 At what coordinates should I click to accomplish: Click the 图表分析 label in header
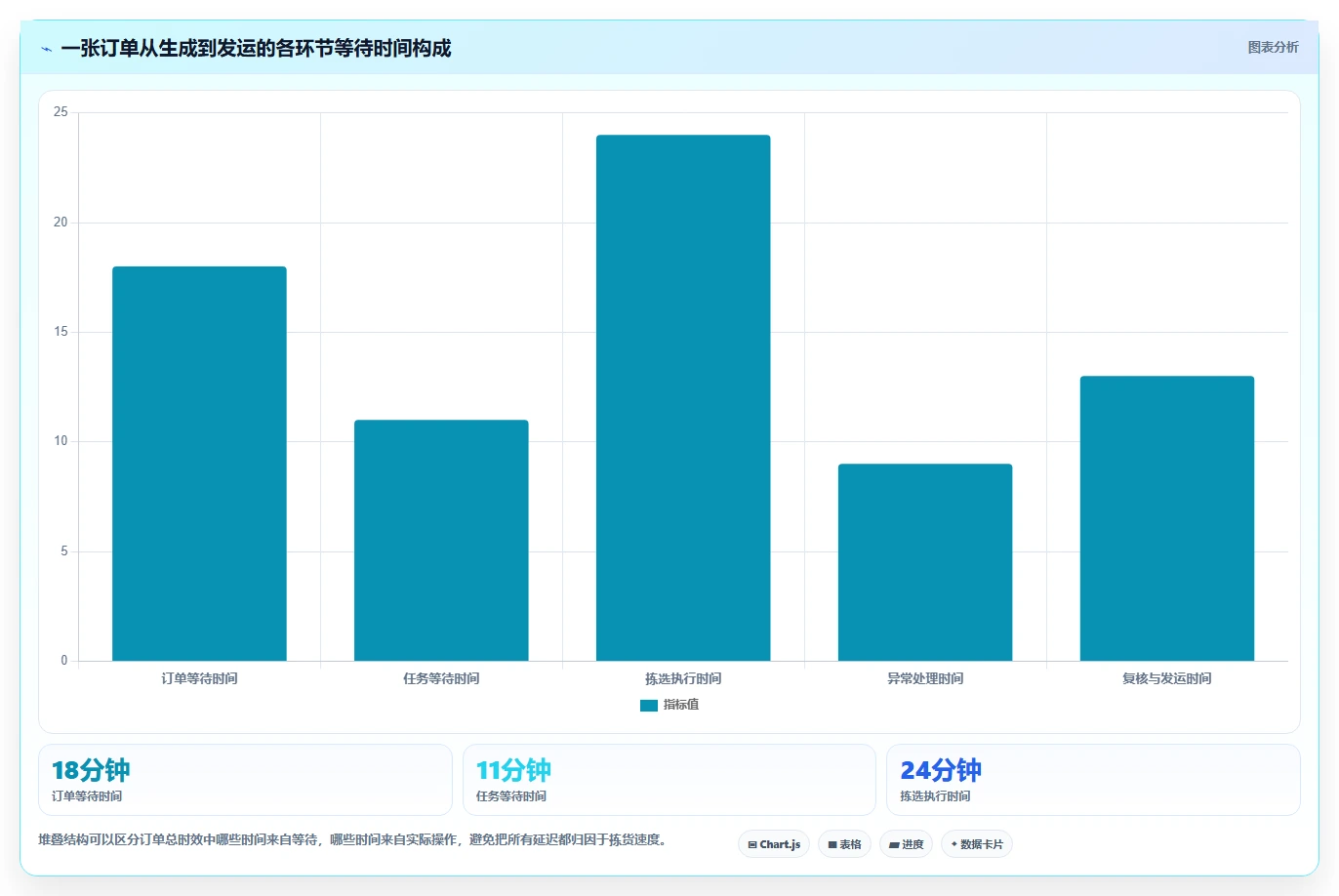click(x=1273, y=47)
